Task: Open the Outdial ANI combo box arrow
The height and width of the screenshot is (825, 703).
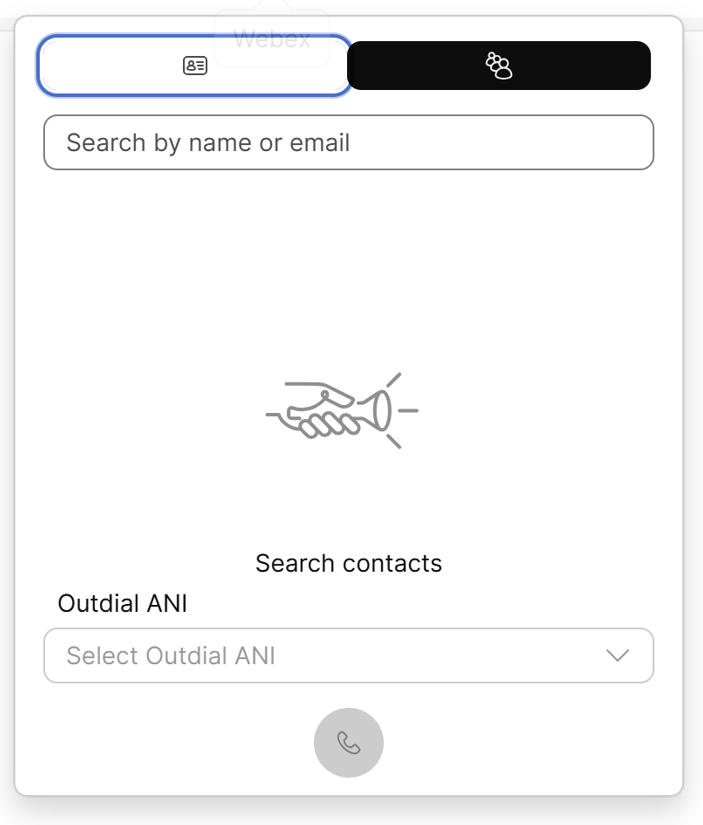Action: pos(618,656)
